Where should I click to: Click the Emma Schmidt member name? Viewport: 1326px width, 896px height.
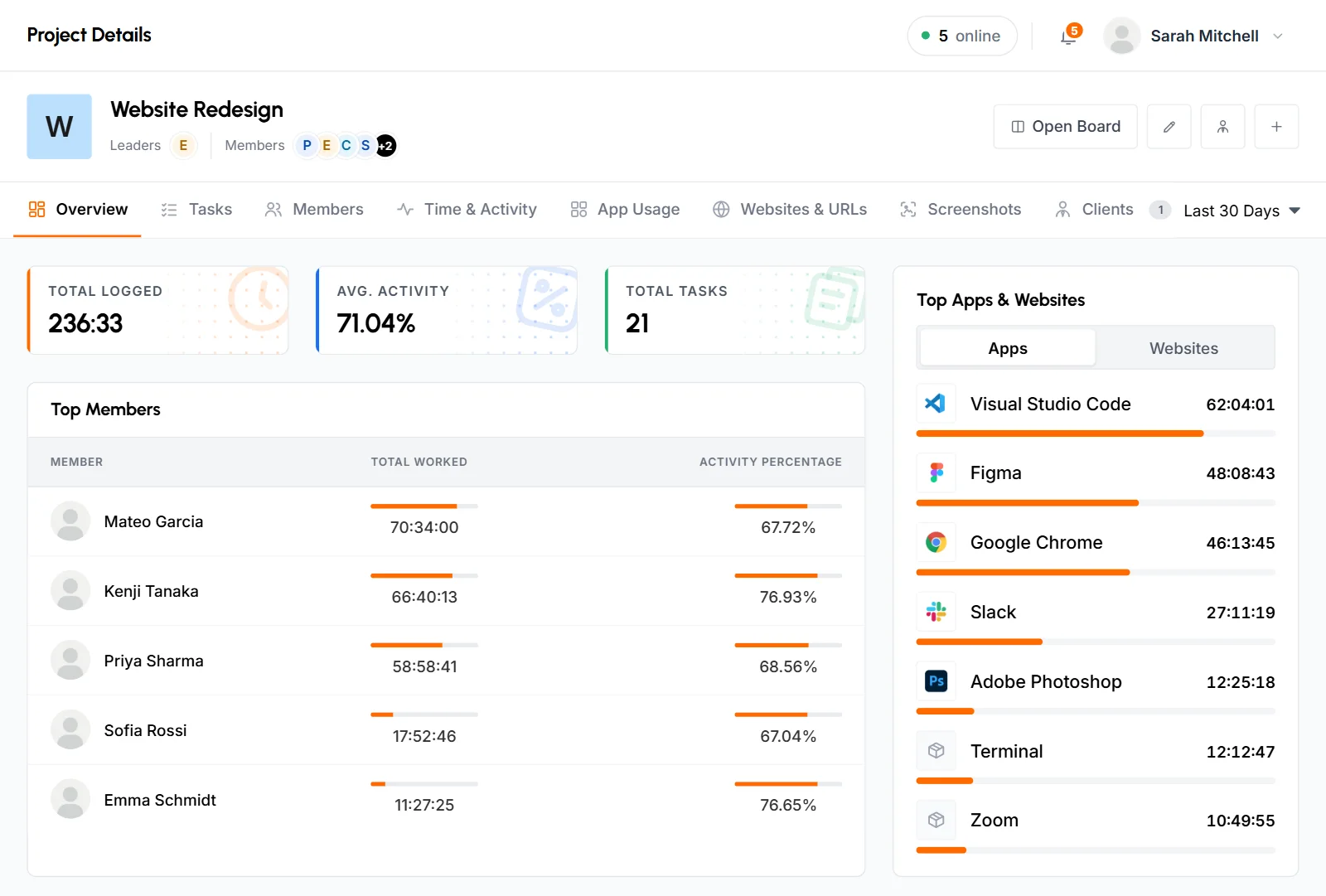(160, 801)
